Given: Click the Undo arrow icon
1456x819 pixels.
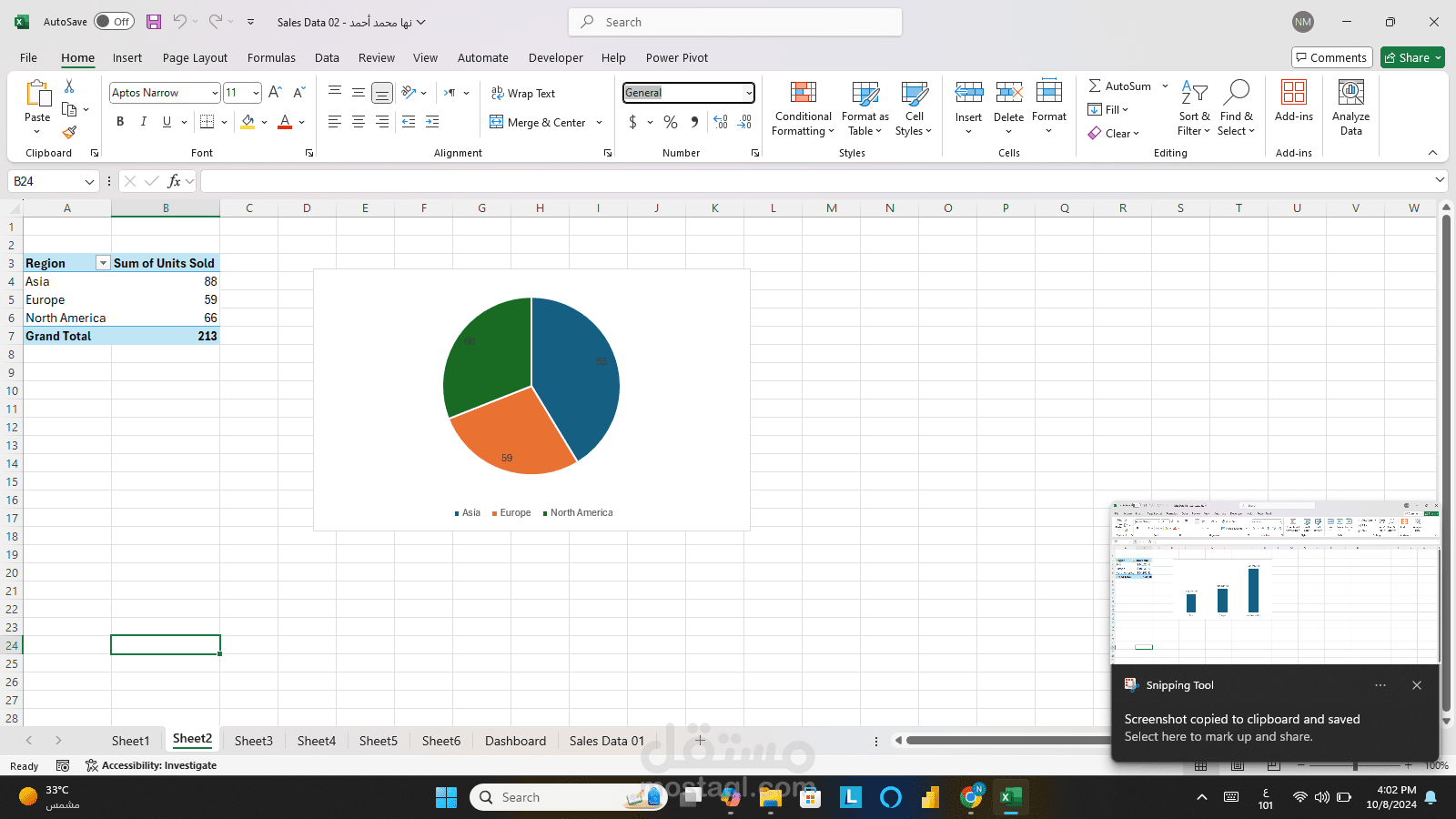Looking at the screenshot, I should pos(180,22).
